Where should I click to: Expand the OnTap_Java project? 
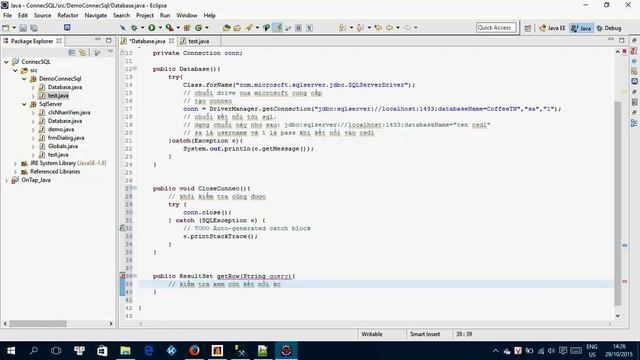[x=6, y=180]
